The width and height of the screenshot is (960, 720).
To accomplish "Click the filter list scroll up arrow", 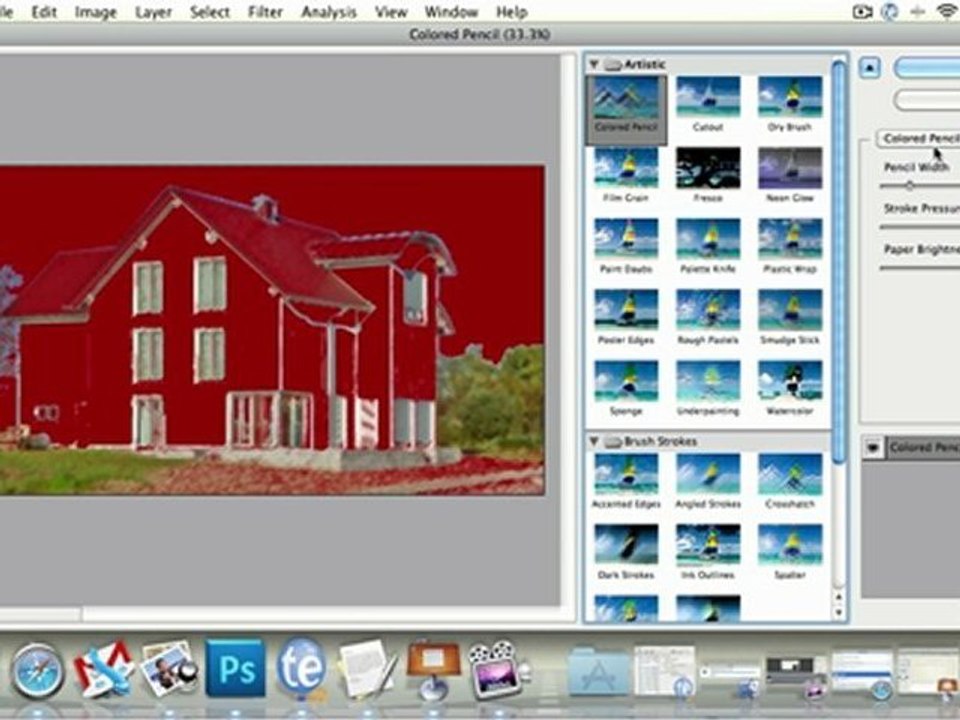I will click(839, 596).
